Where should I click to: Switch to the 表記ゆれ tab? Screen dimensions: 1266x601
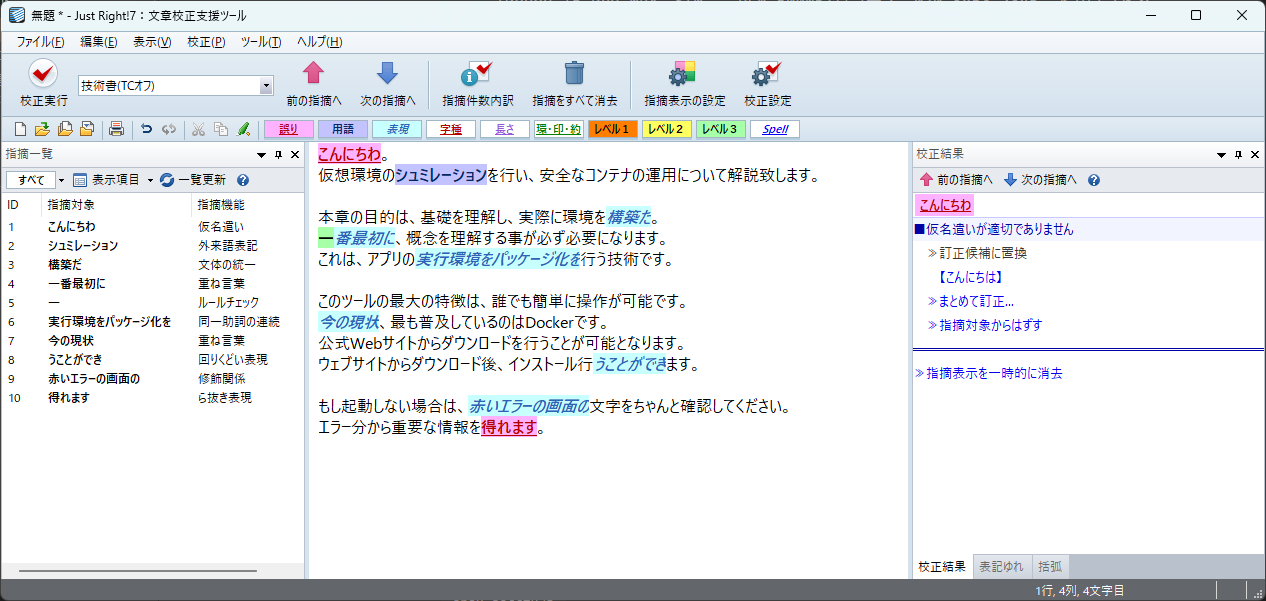[x=1001, y=567]
